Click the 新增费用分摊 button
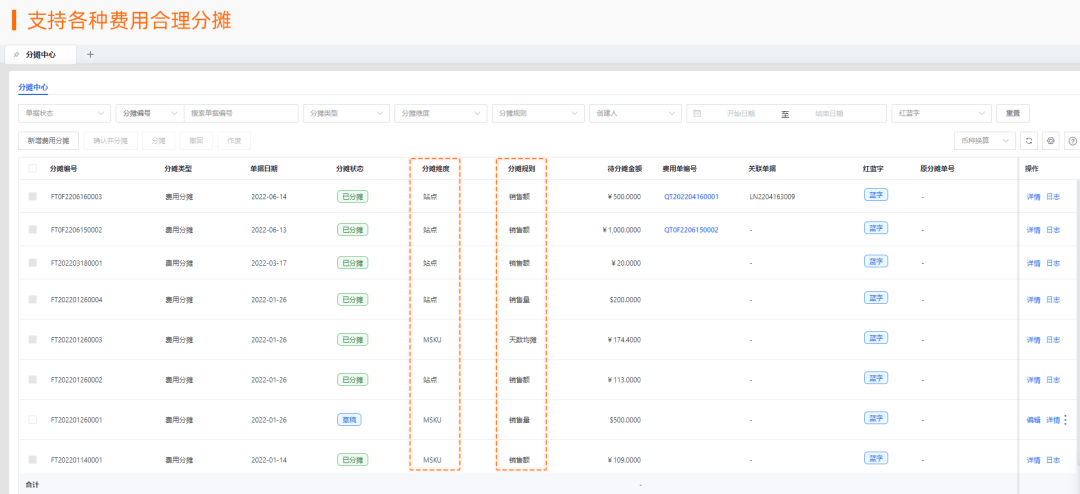Screen dimensions: 1080x494 (x=48, y=141)
